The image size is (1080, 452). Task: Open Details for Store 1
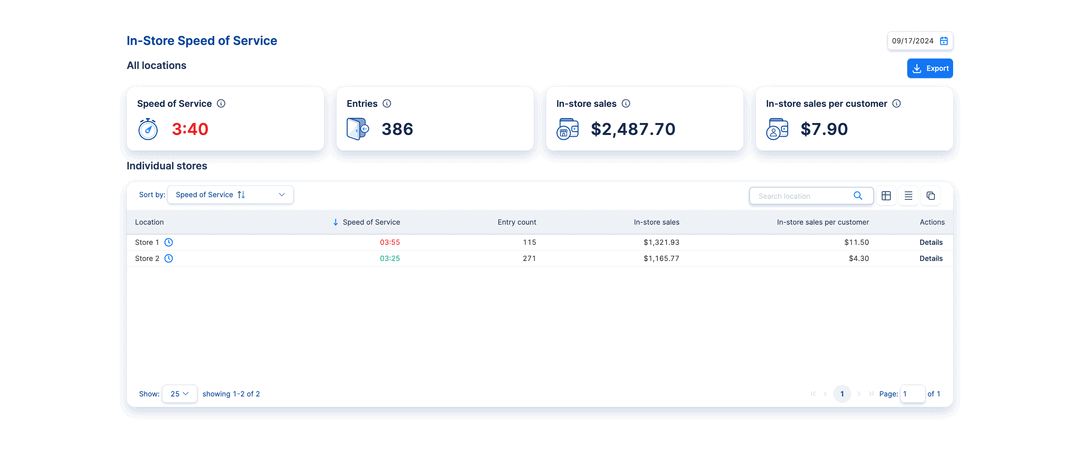coord(931,242)
